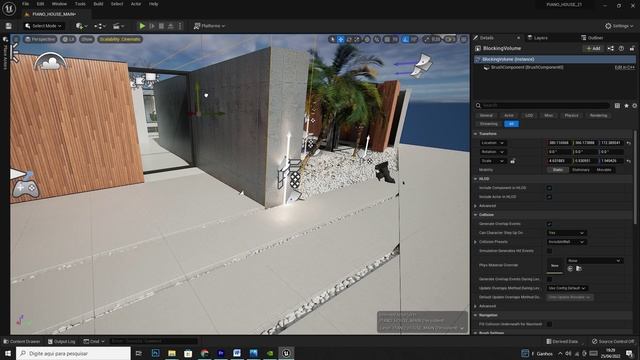Toggle world/local coordinate space globe icon
Screen dimensions: 640x360
367,39
